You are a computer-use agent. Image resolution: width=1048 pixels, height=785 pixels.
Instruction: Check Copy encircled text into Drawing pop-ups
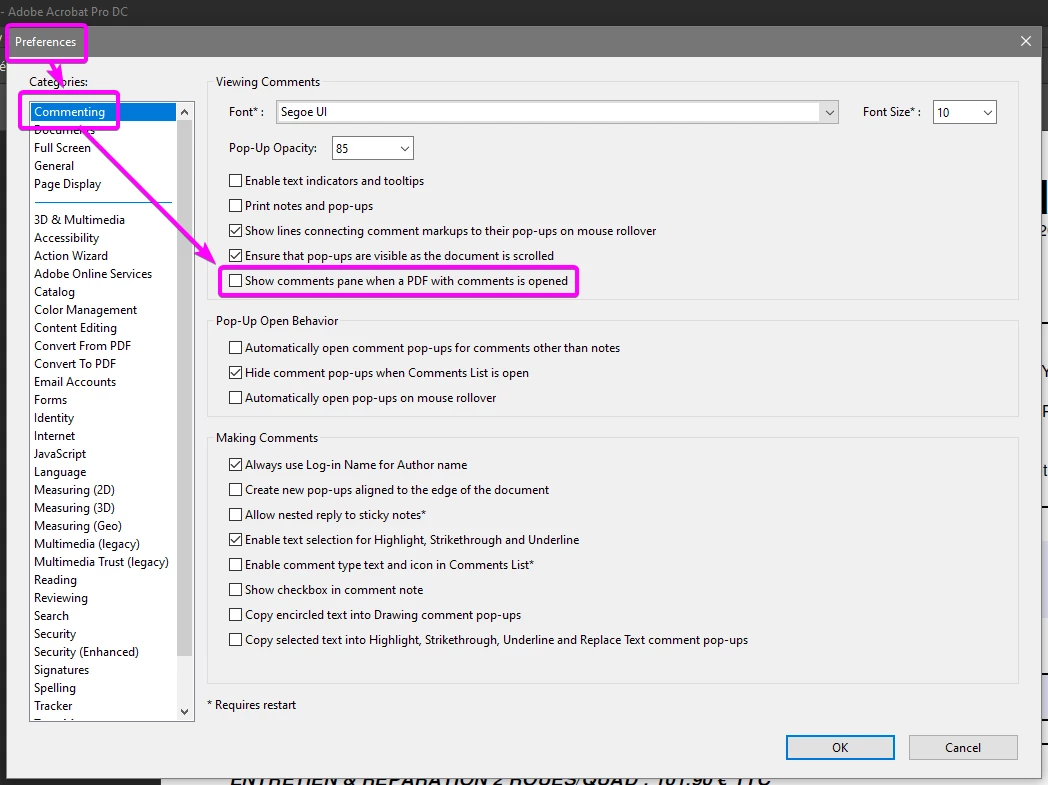[235, 615]
